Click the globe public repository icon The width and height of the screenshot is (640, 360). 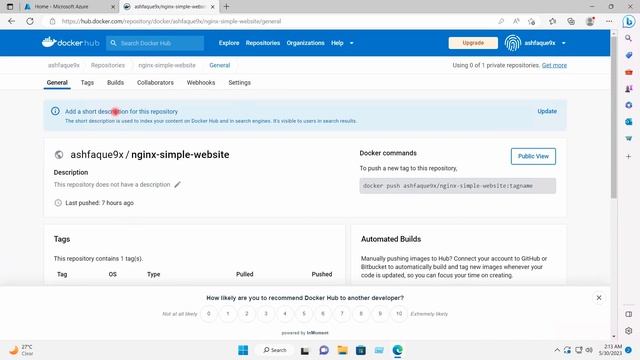coord(59,155)
